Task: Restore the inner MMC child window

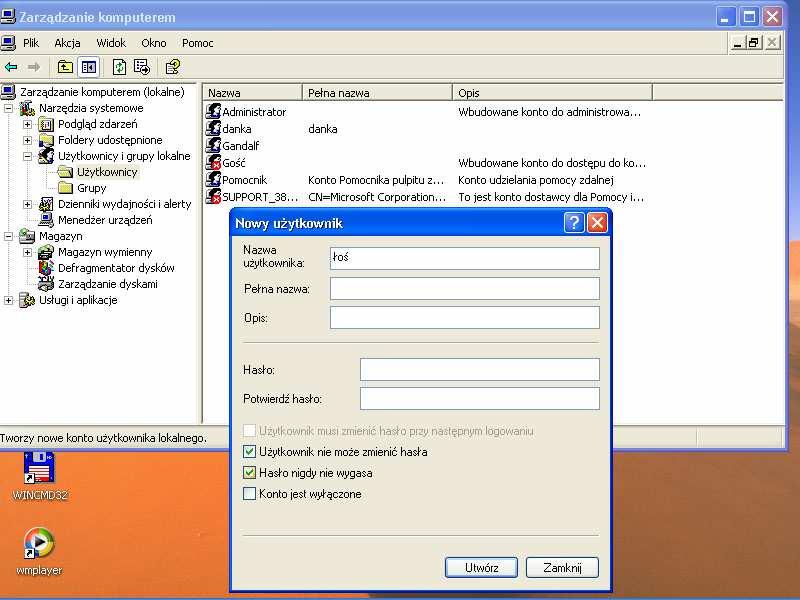Action: click(754, 43)
